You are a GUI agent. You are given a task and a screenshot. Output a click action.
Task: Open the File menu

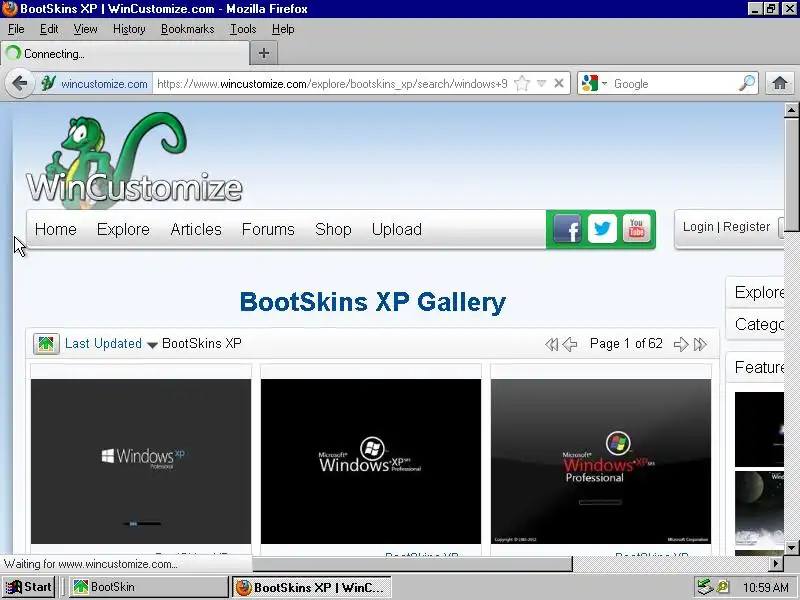pyautogui.click(x=16, y=29)
